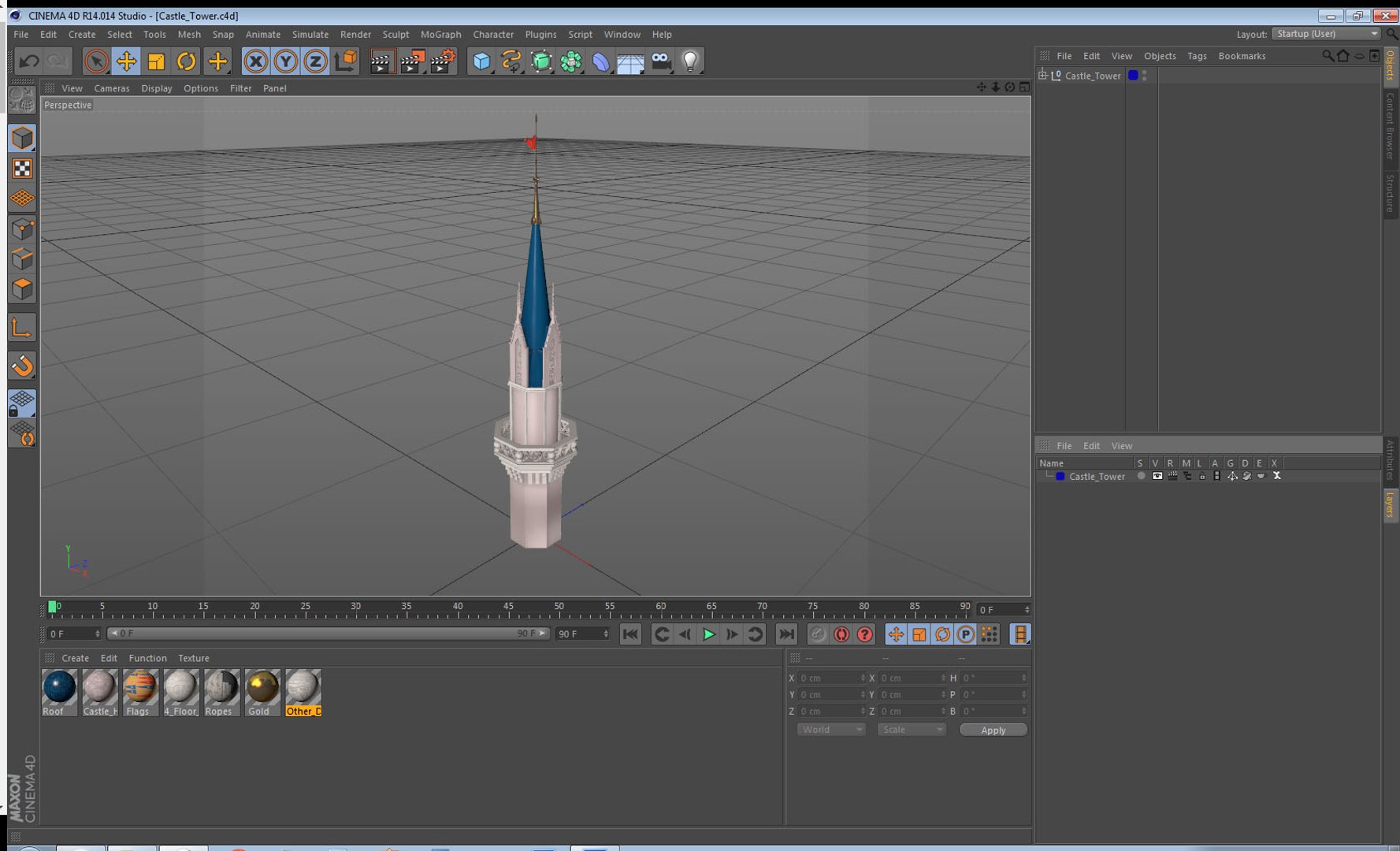Click the Apply button

993,730
